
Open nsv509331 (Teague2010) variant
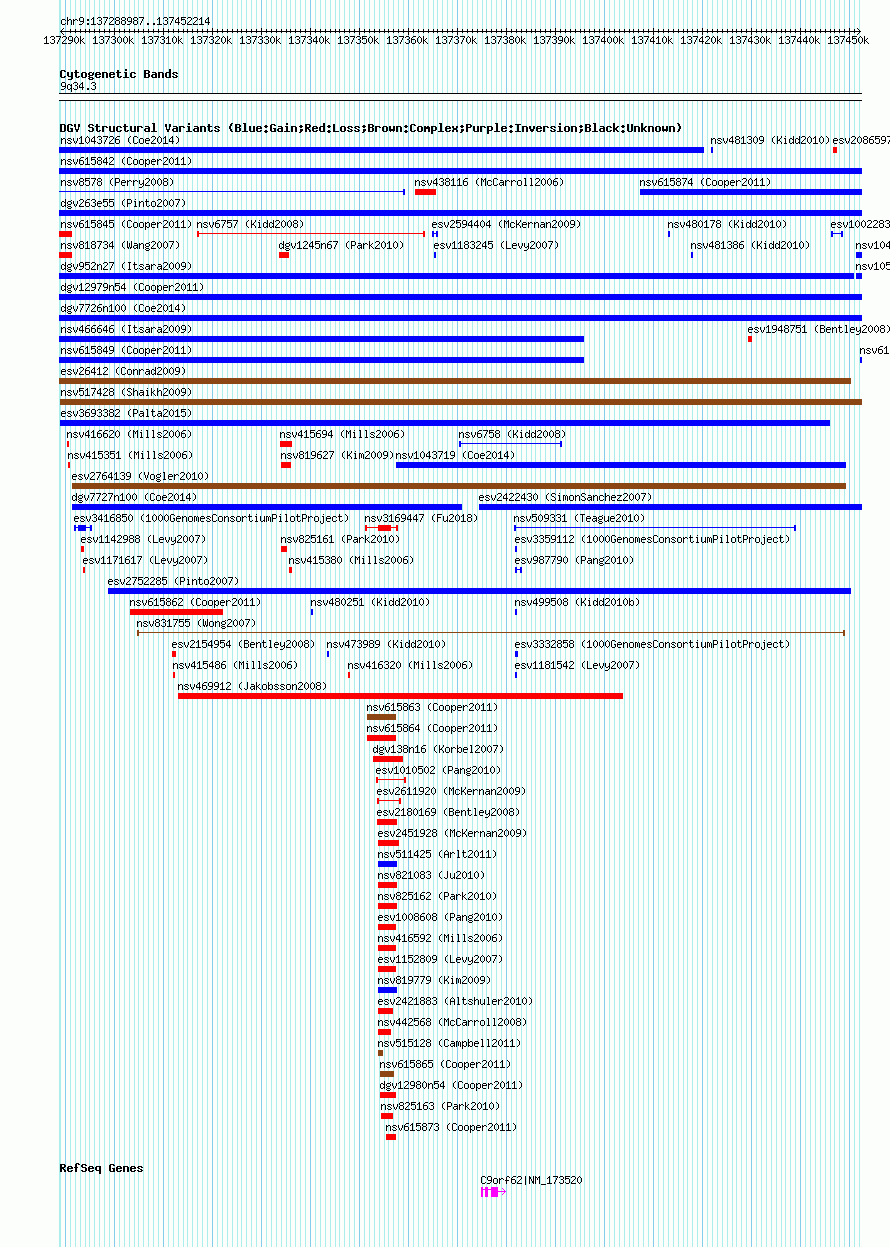579,518
